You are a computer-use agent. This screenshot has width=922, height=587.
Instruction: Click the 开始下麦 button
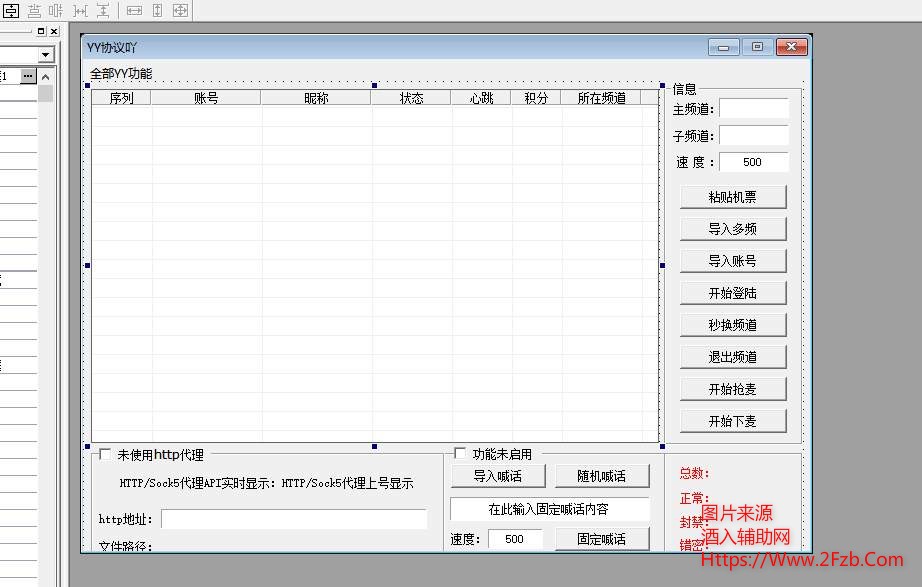click(733, 421)
